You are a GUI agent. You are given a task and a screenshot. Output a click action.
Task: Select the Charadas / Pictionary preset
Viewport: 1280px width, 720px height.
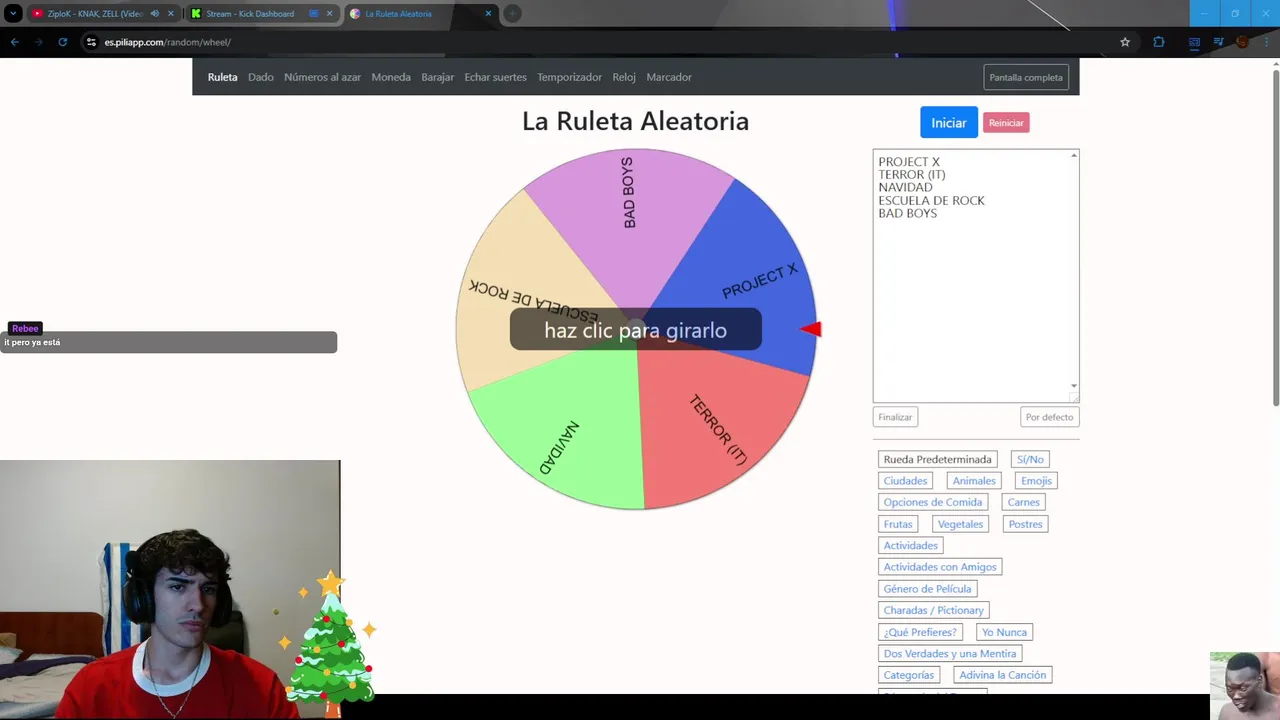pyautogui.click(x=934, y=610)
